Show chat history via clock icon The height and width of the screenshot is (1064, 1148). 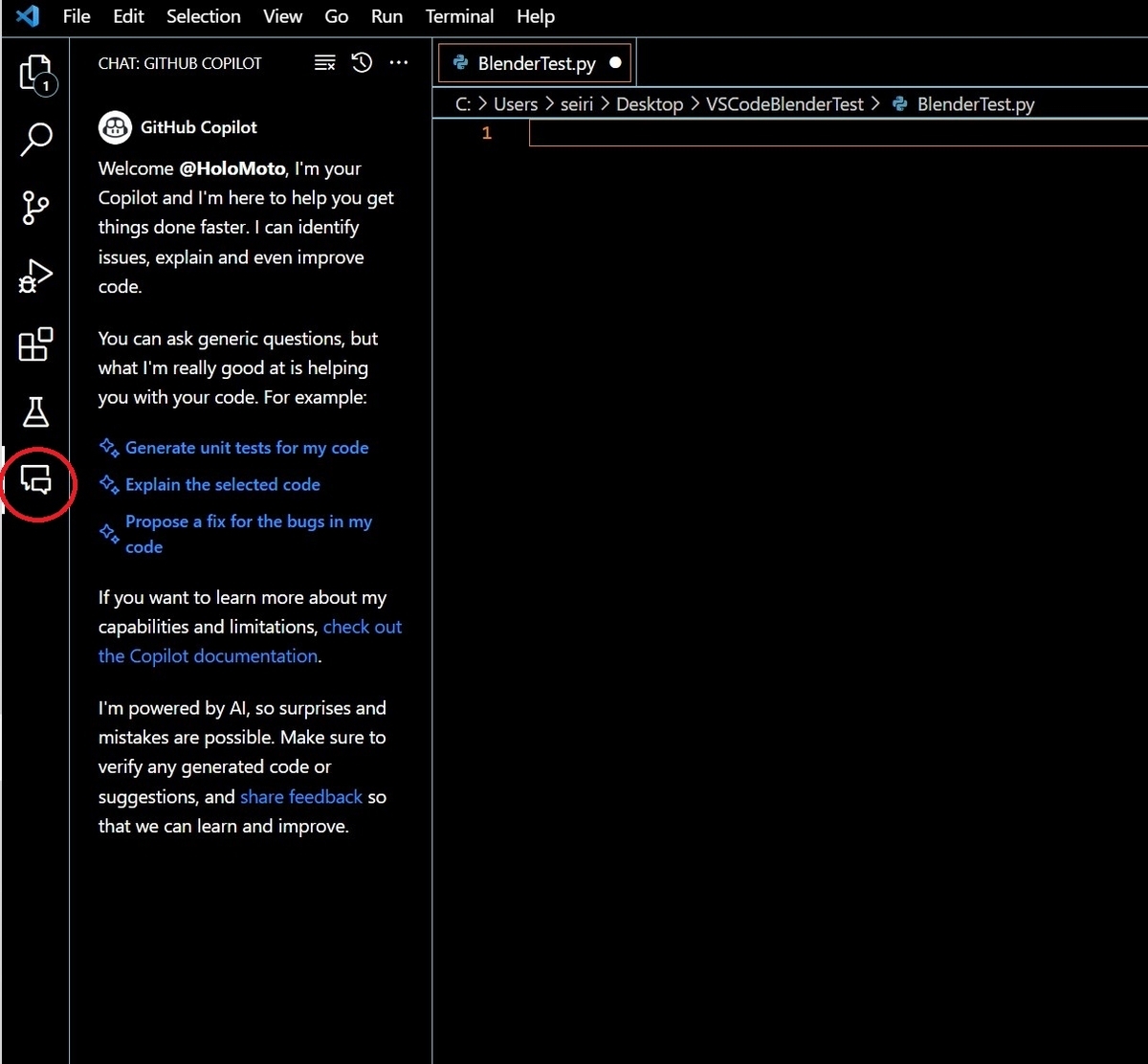pos(362,62)
